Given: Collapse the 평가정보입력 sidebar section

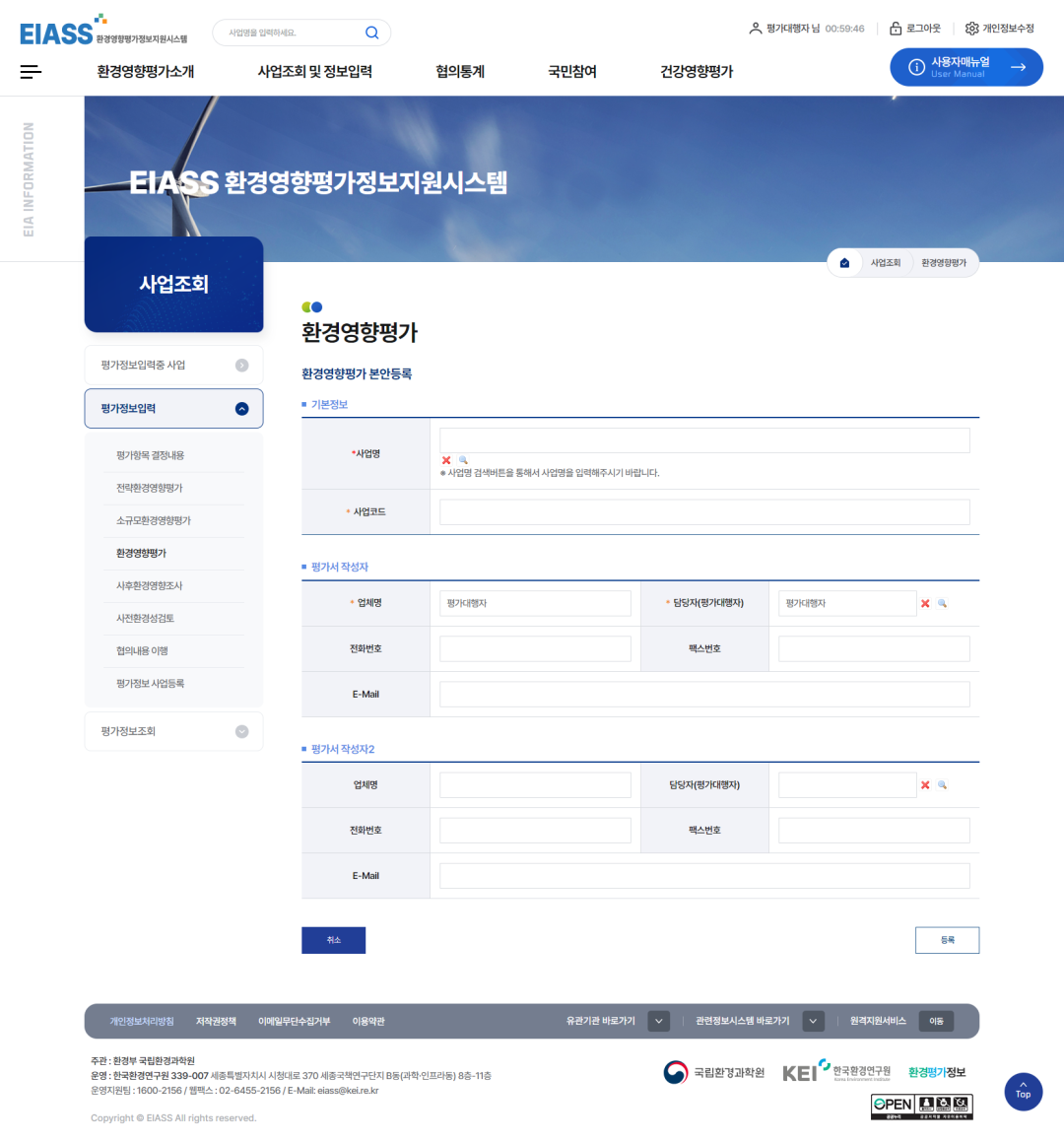Looking at the screenshot, I should click(241, 409).
